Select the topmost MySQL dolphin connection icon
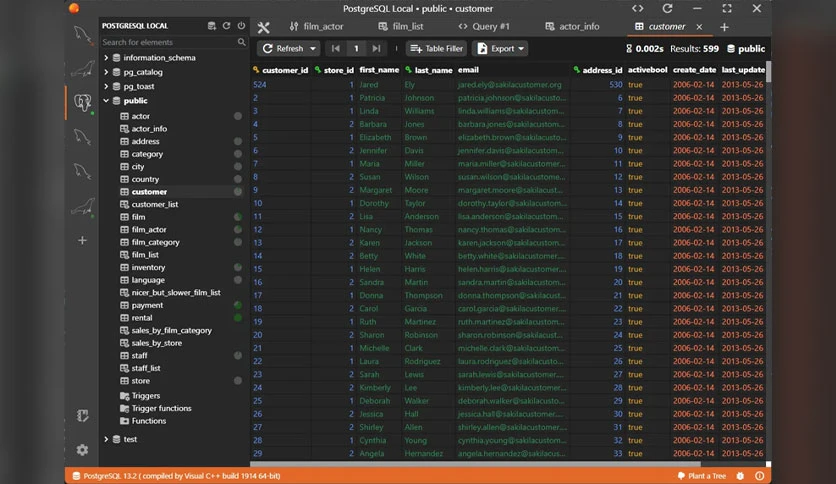The image size is (836, 484). [x=82, y=35]
